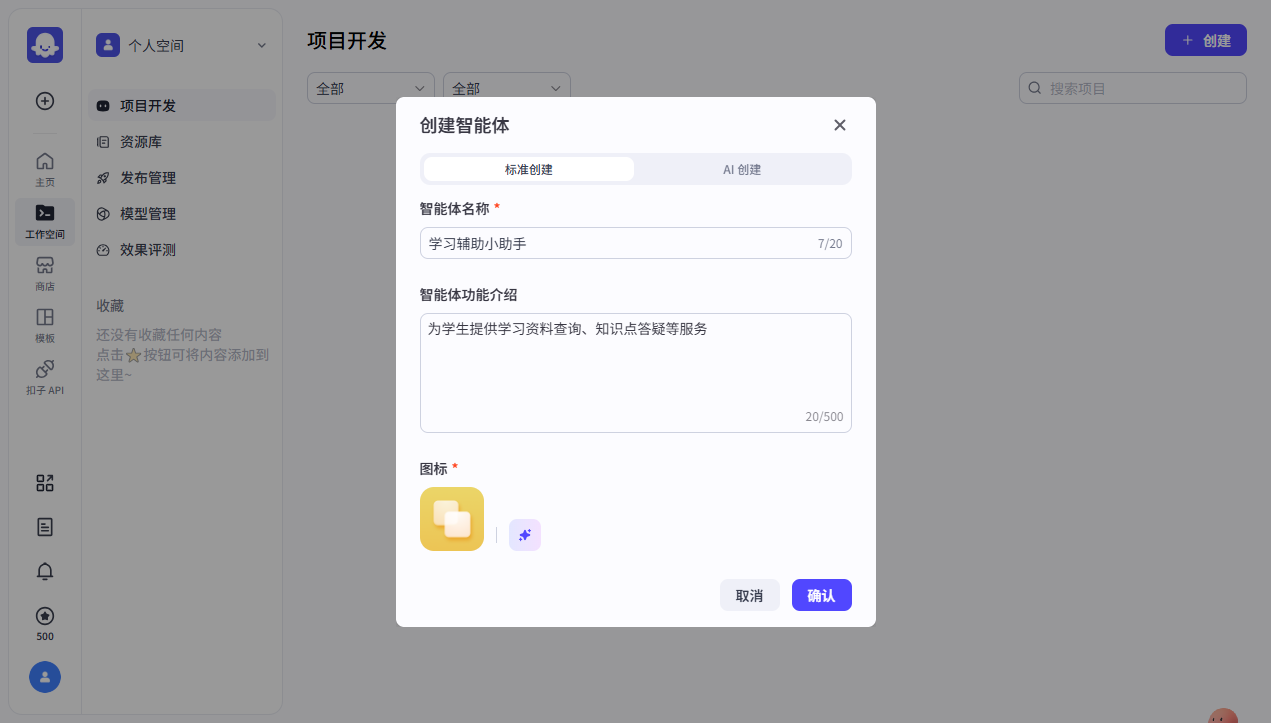Click the 500 points star icon
1271x723 pixels.
click(x=44, y=616)
